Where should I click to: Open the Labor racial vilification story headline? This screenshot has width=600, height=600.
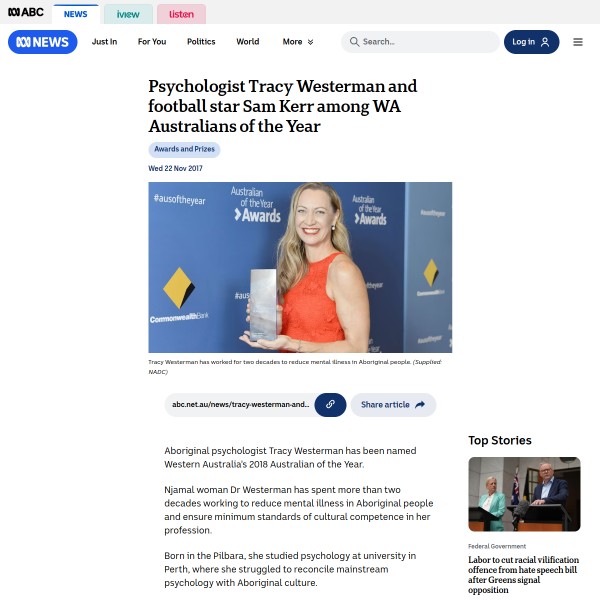[523, 574]
